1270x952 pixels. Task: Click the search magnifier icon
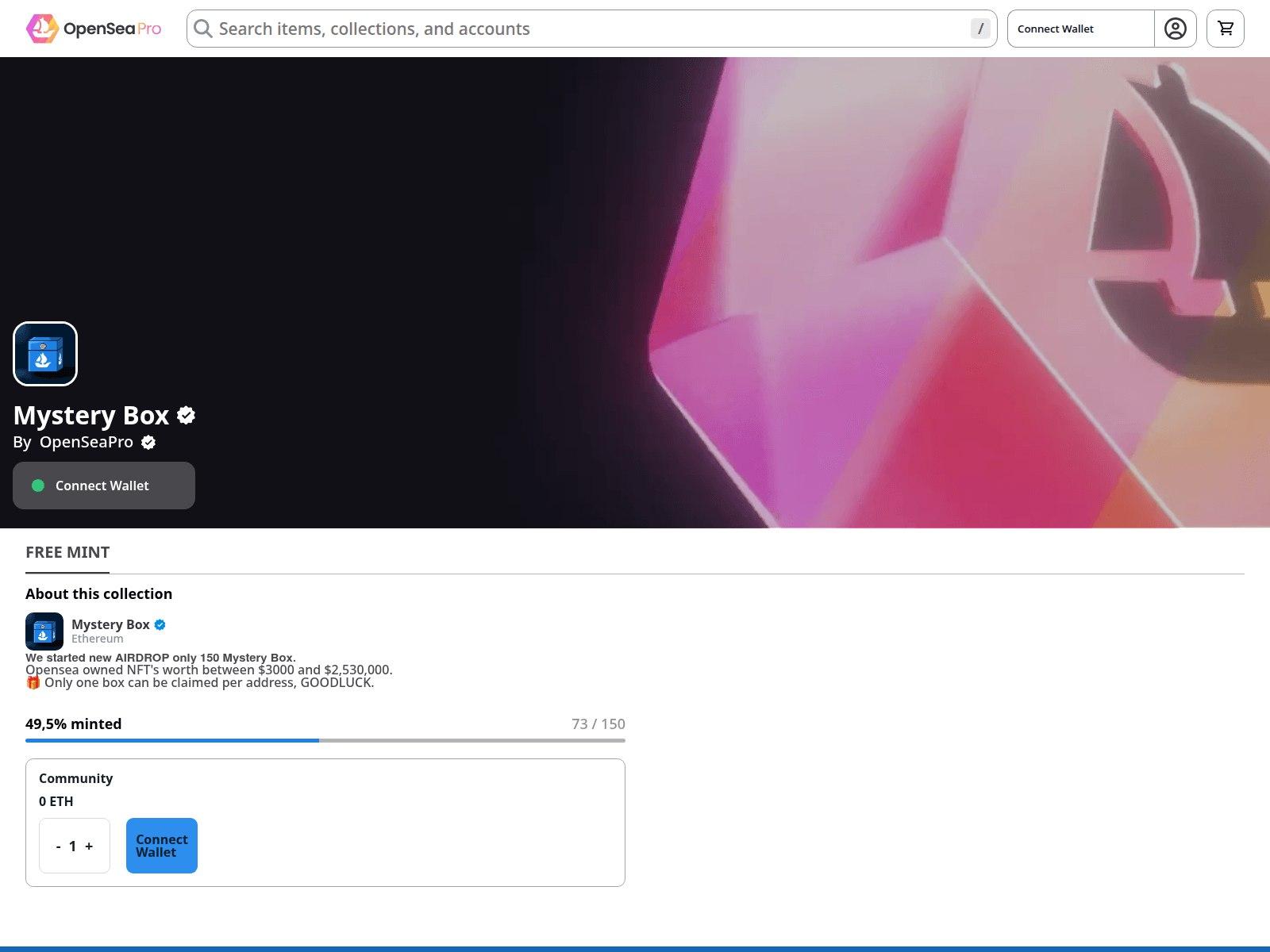coord(203,29)
